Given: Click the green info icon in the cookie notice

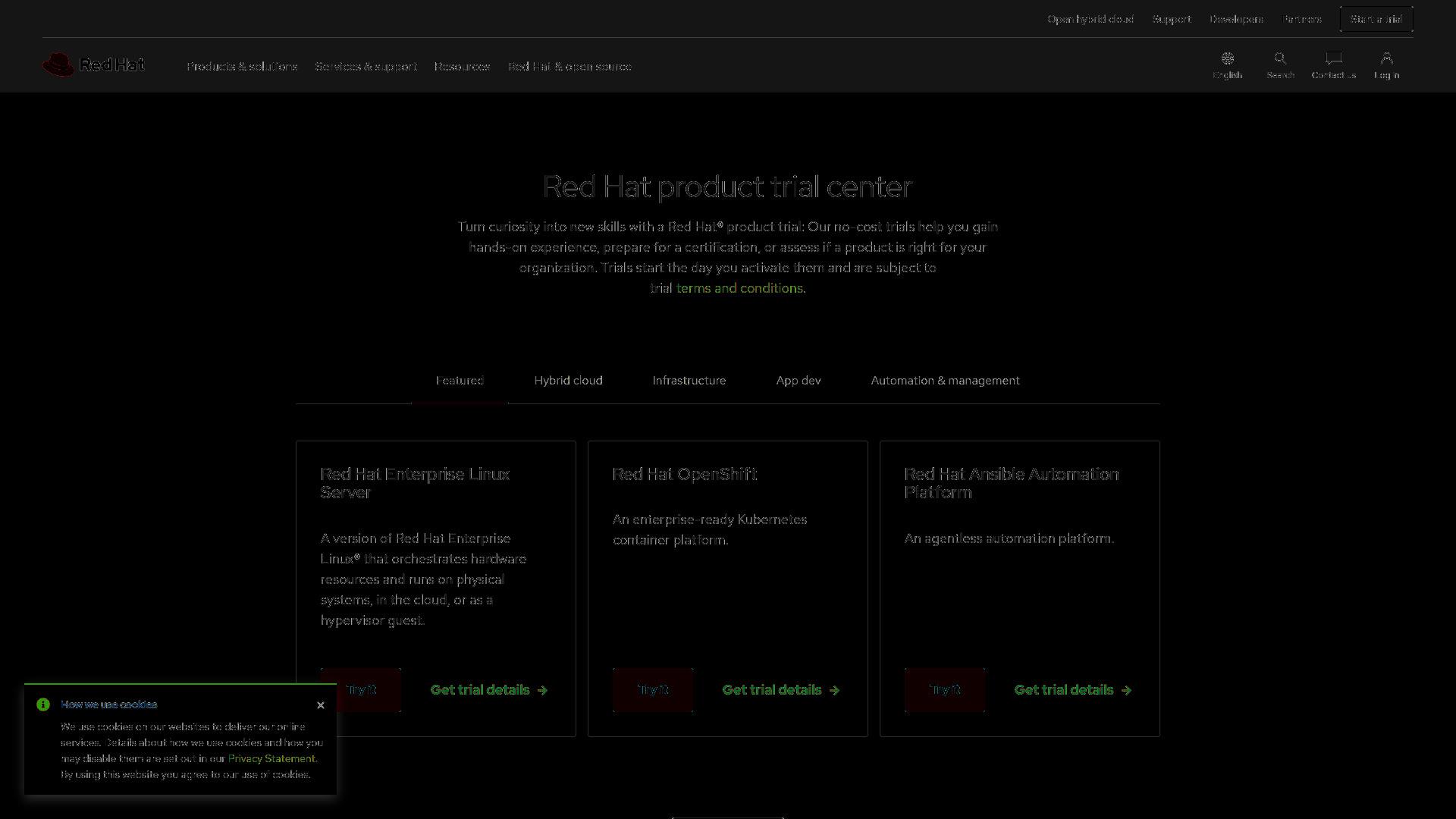Looking at the screenshot, I should click(43, 704).
